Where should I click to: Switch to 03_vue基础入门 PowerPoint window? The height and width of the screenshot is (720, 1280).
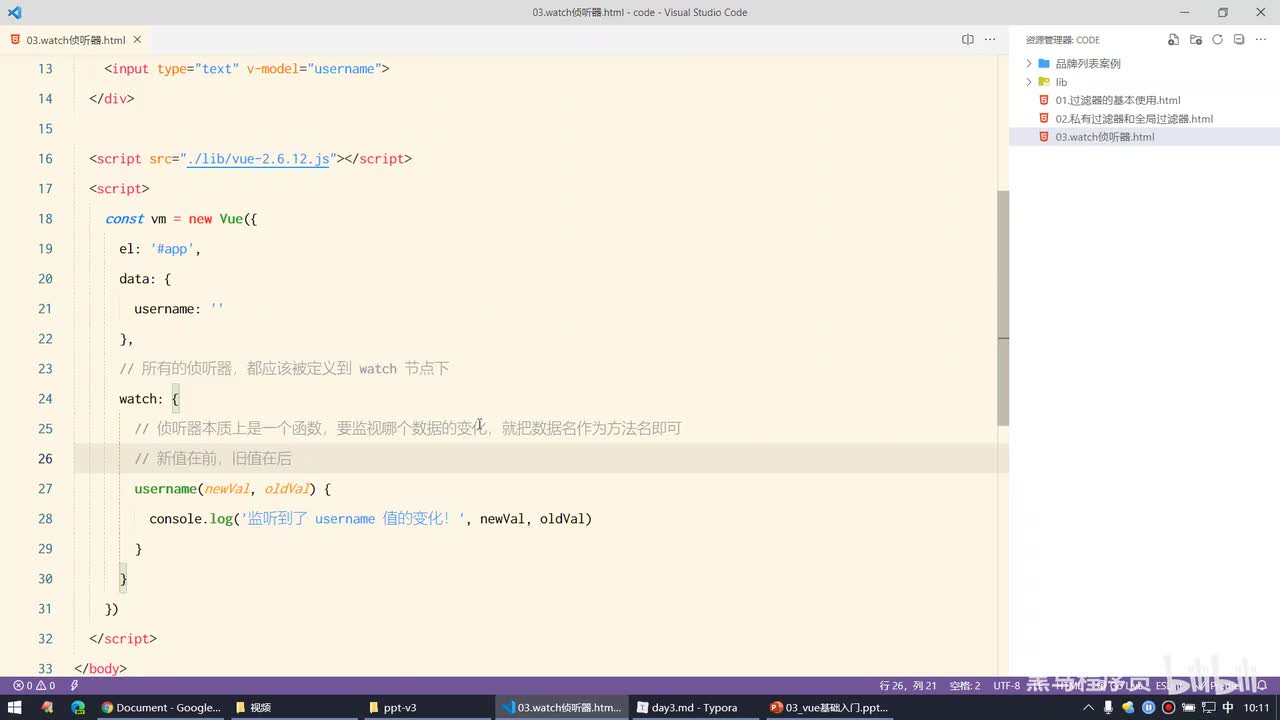pyautogui.click(x=830, y=707)
